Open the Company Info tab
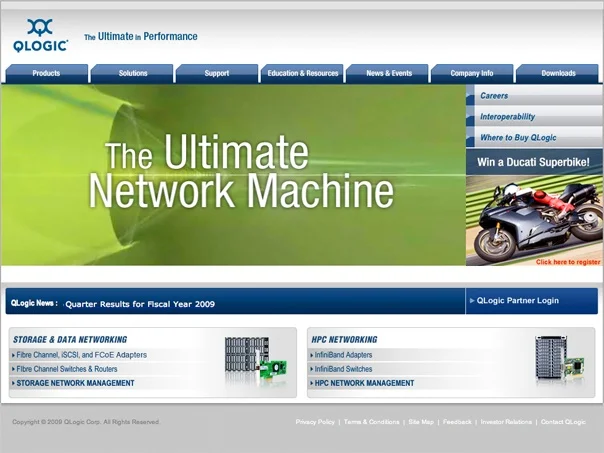604x453 pixels. [472, 73]
